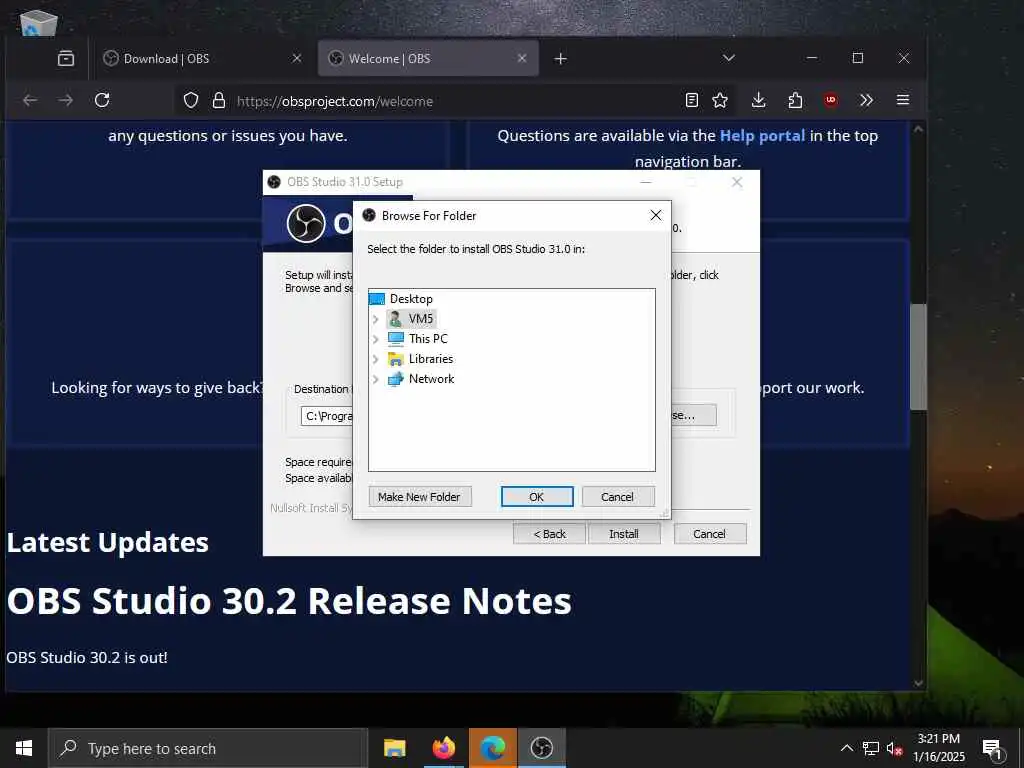
Task: Go forward one page in Firefox
Action: [x=65, y=101]
